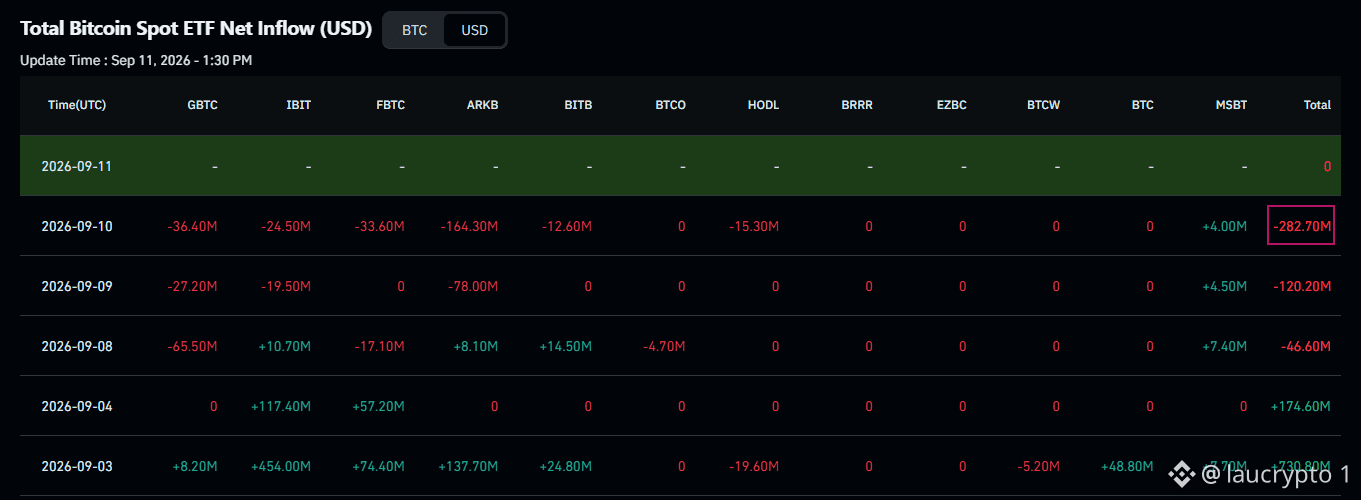Image resolution: width=1361 pixels, height=500 pixels.
Task: Select the USD toggle option
Action: tap(475, 30)
